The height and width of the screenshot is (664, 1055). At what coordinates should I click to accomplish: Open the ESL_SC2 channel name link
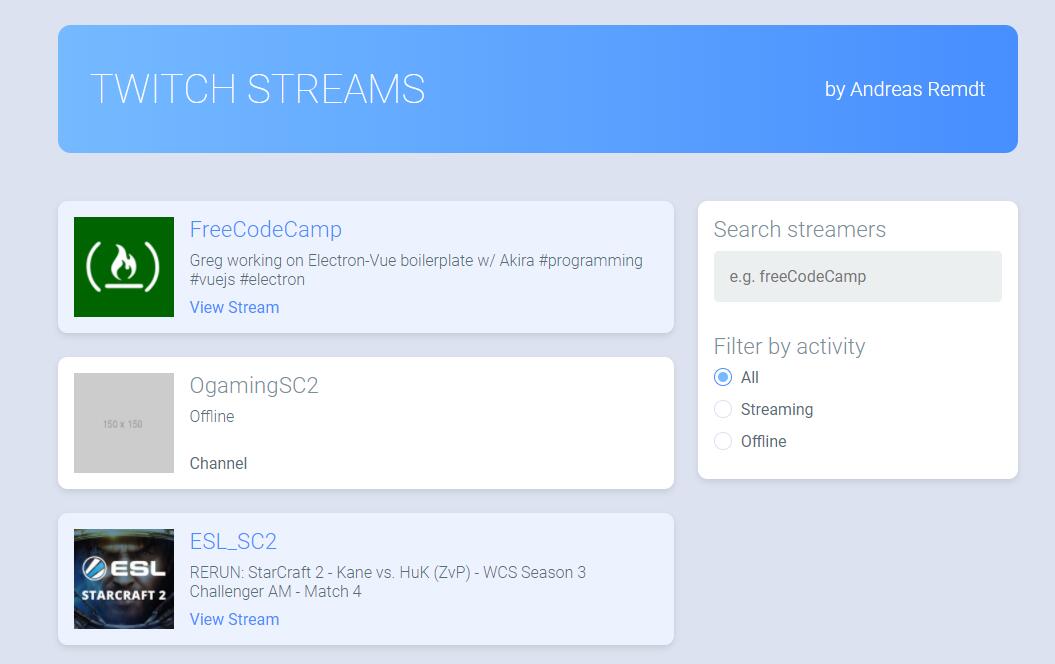pyautogui.click(x=233, y=541)
